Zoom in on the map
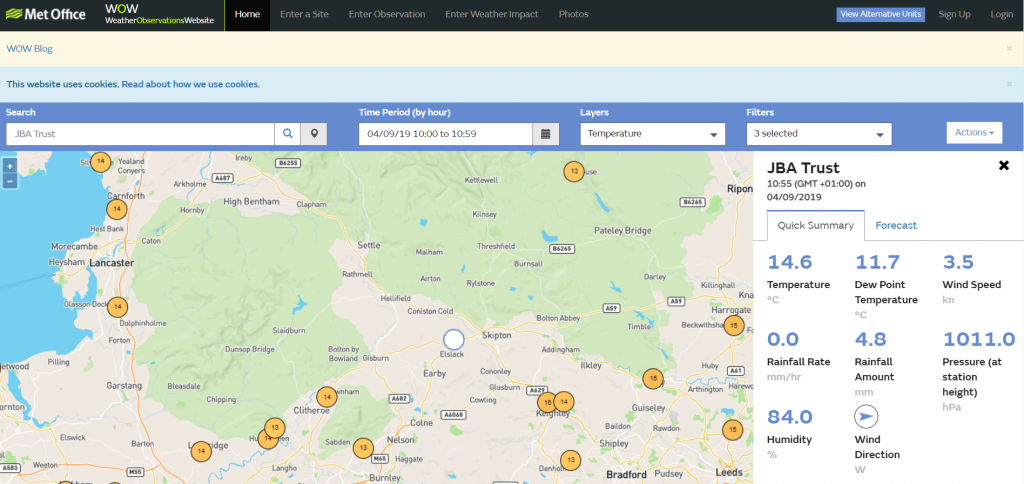Screen dimensions: 1024x484 pyautogui.click(x=10, y=167)
